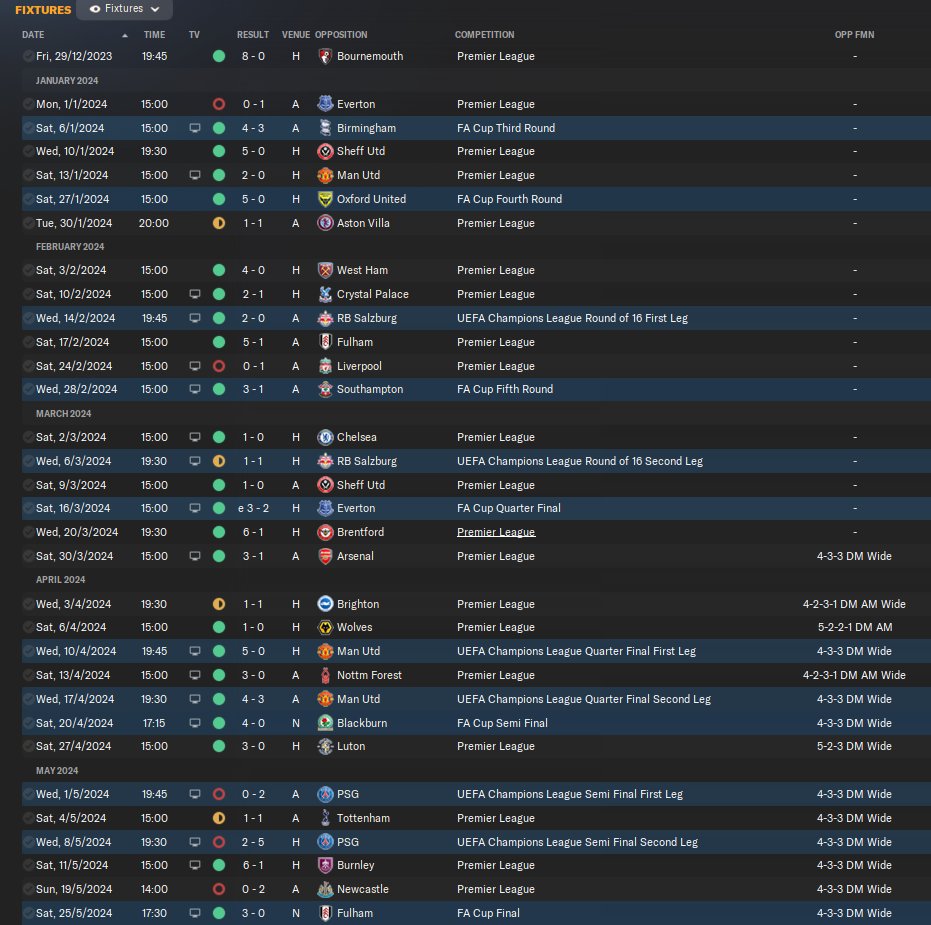Click the Brighton club badge
This screenshot has height=925, width=931.
[x=325, y=604]
